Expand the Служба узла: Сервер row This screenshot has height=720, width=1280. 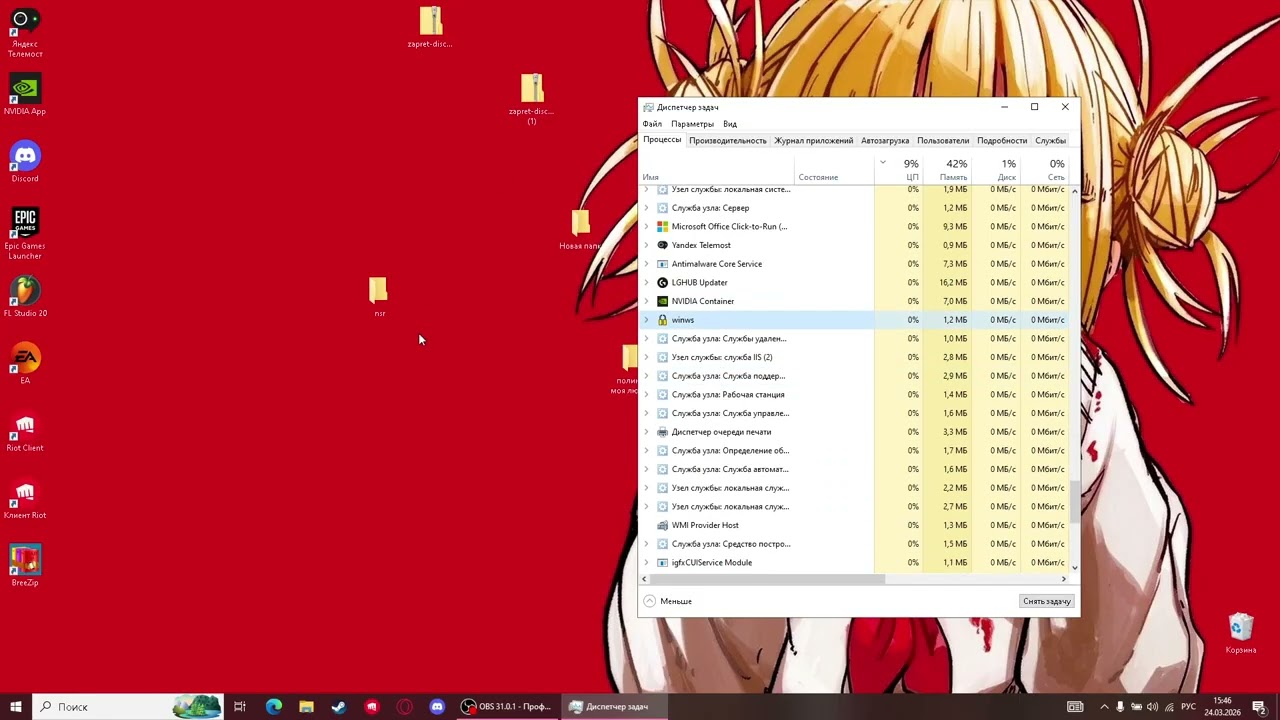(646, 208)
